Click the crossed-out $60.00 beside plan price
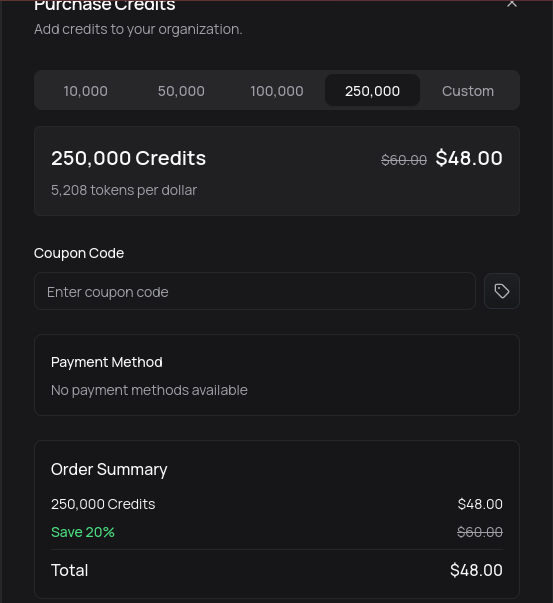This screenshot has height=603, width=553. point(404,160)
